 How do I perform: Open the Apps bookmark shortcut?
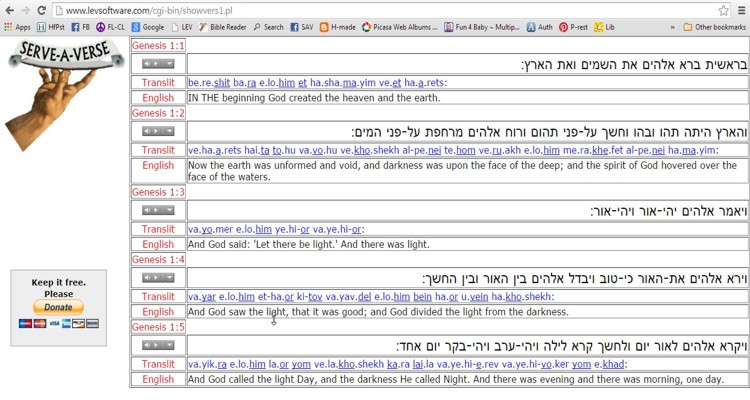[x=16, y=27]
